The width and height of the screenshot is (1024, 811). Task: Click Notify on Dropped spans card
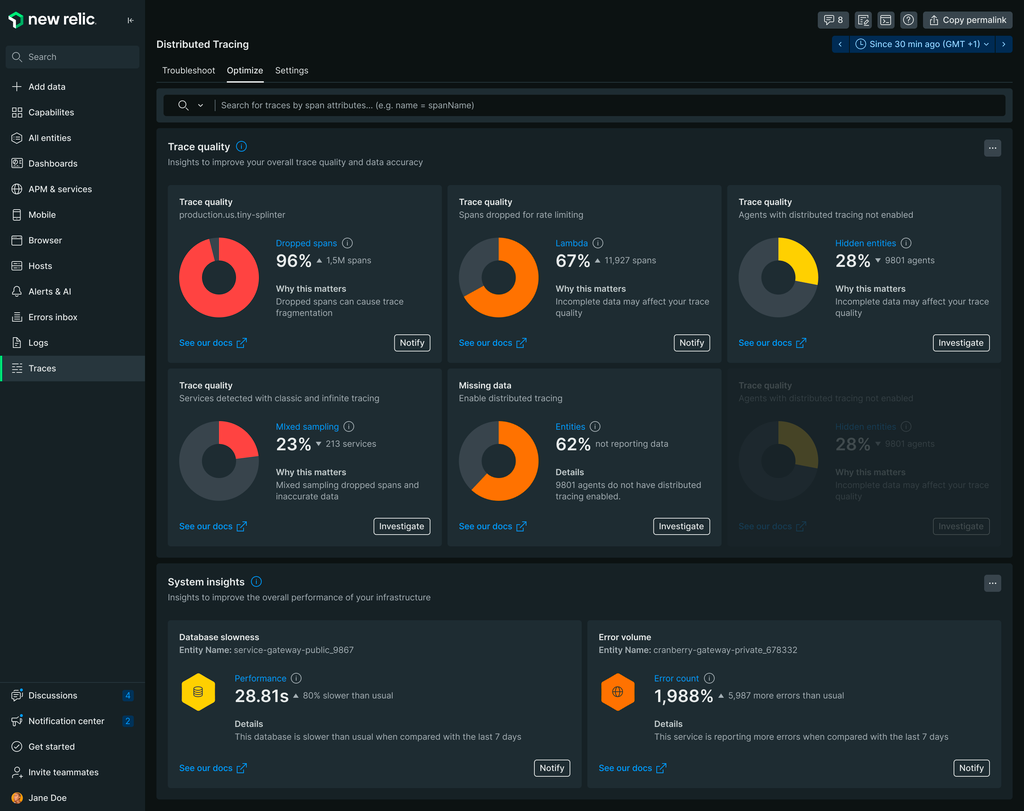tap(412, 343)
